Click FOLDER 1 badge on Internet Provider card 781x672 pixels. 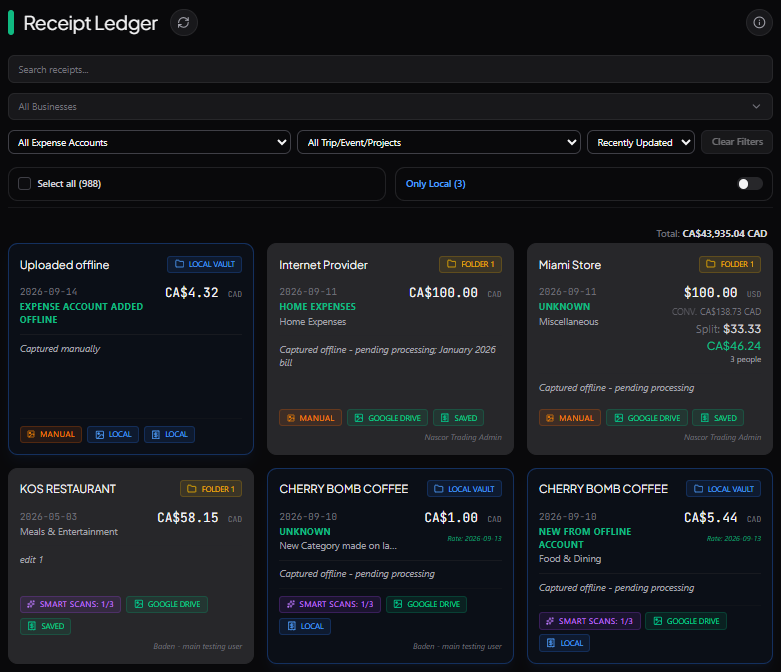[470, 265]
